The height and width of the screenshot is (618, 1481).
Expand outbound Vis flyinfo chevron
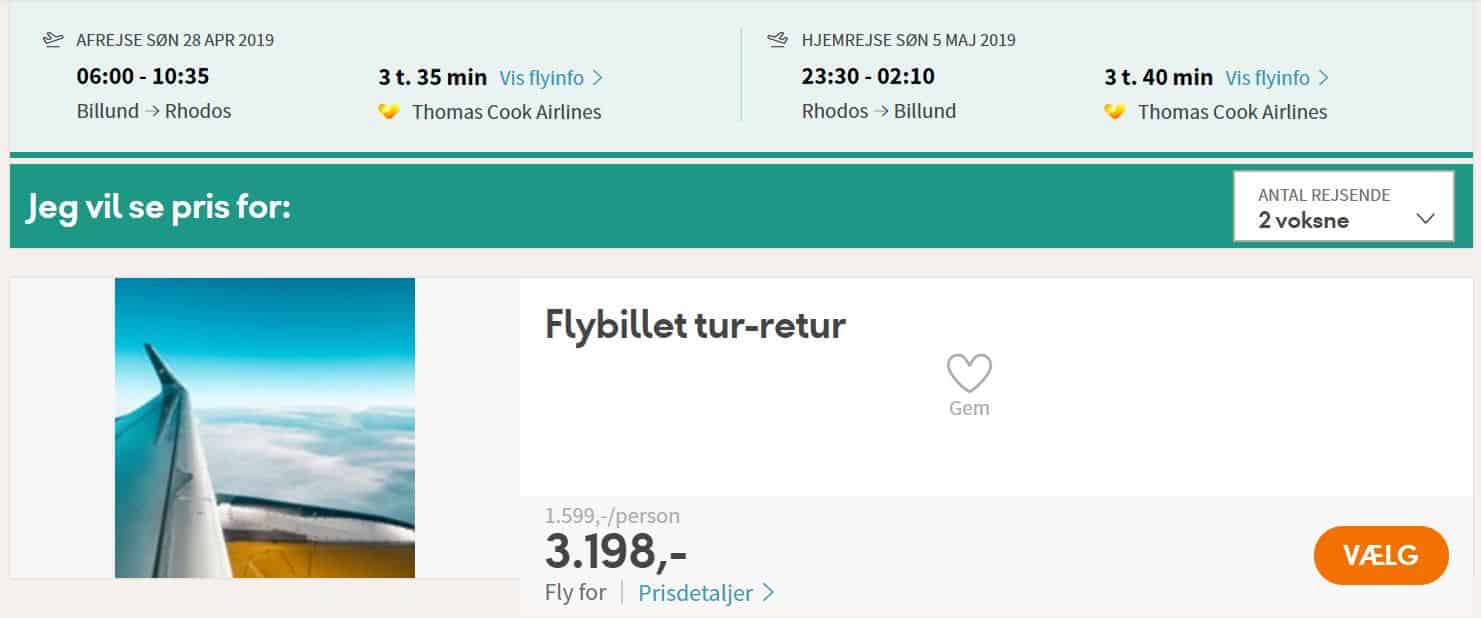coord(597,77)
